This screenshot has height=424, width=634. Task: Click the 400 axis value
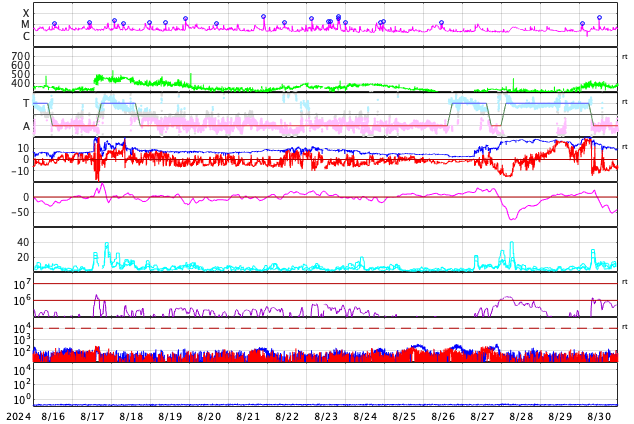[21, 83]
